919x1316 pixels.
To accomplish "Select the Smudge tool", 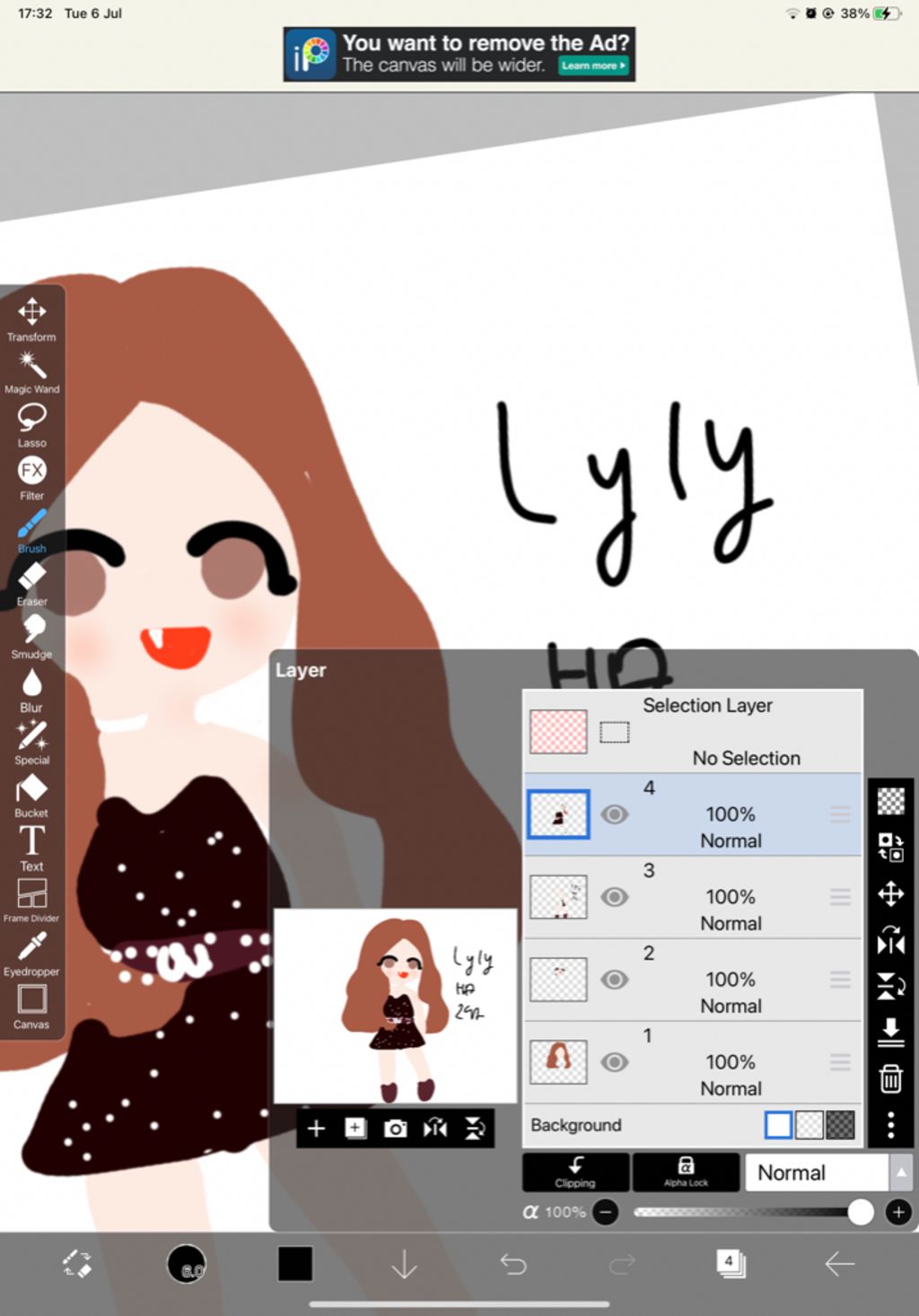I will click(31, 637).
